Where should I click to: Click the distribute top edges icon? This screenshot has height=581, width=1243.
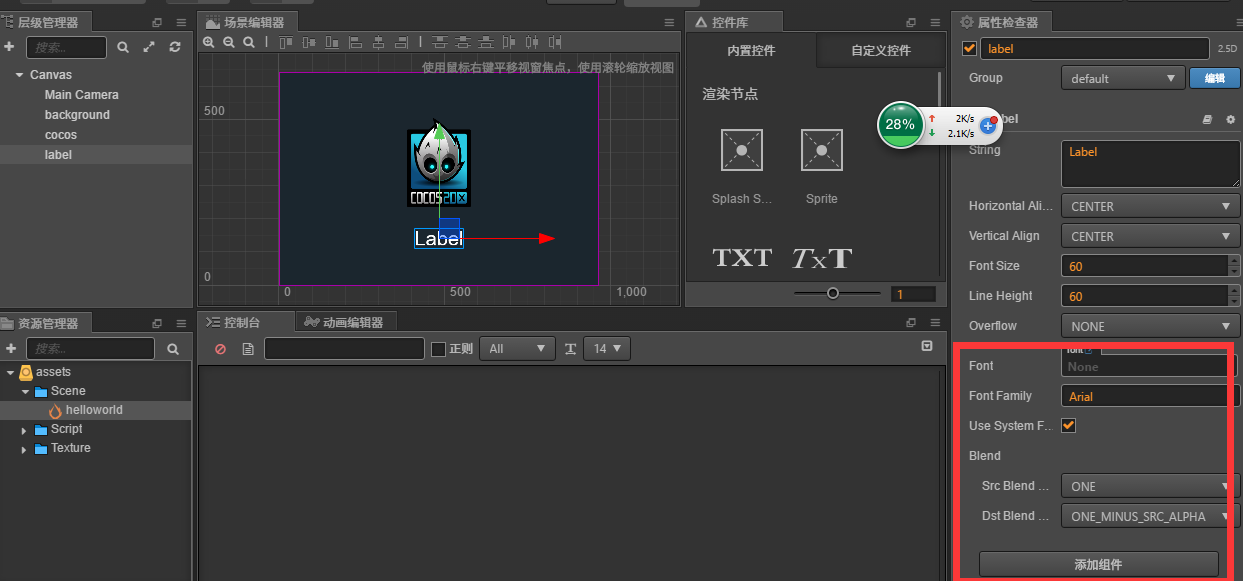tap(440, 42)
